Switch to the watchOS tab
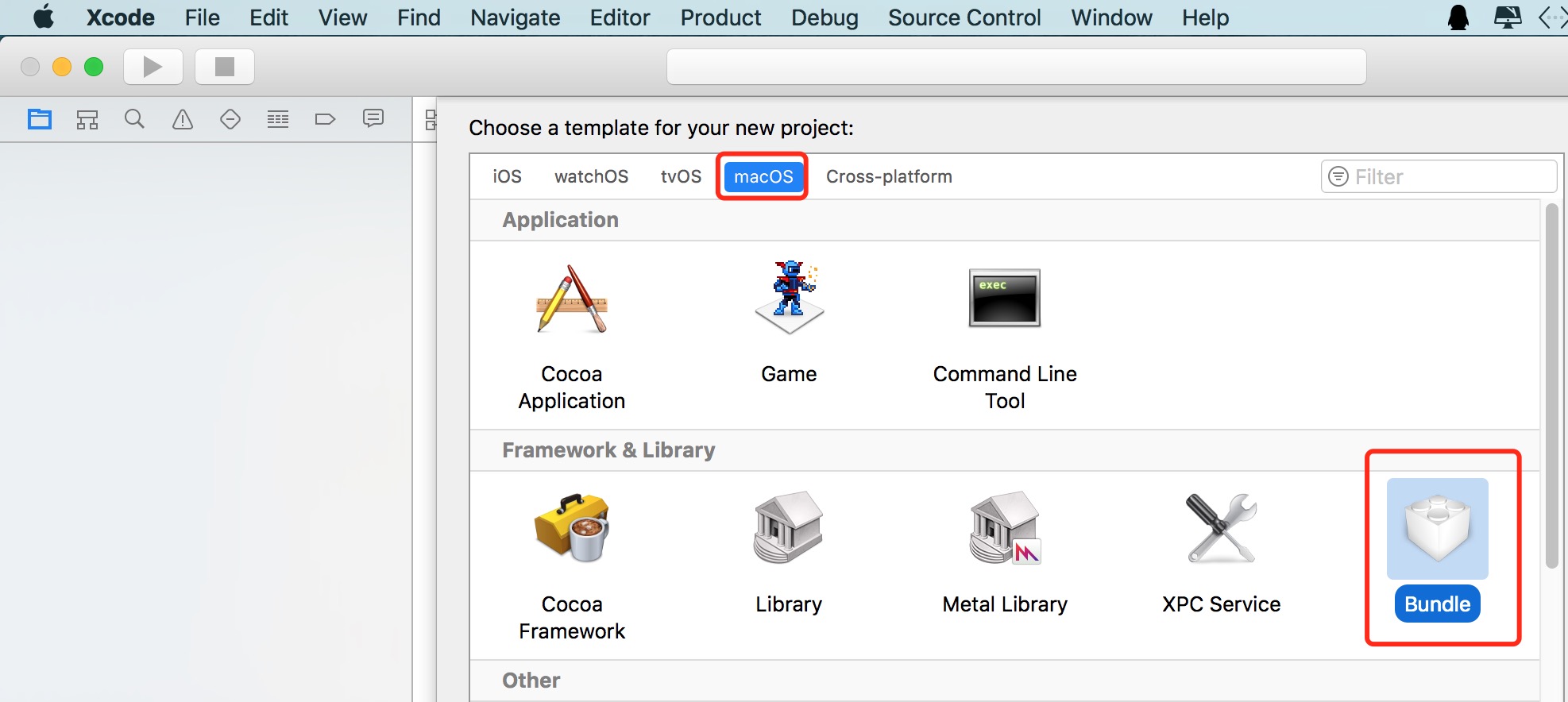This screenshot has width=1568, height=702. click(x=592, y=176)
